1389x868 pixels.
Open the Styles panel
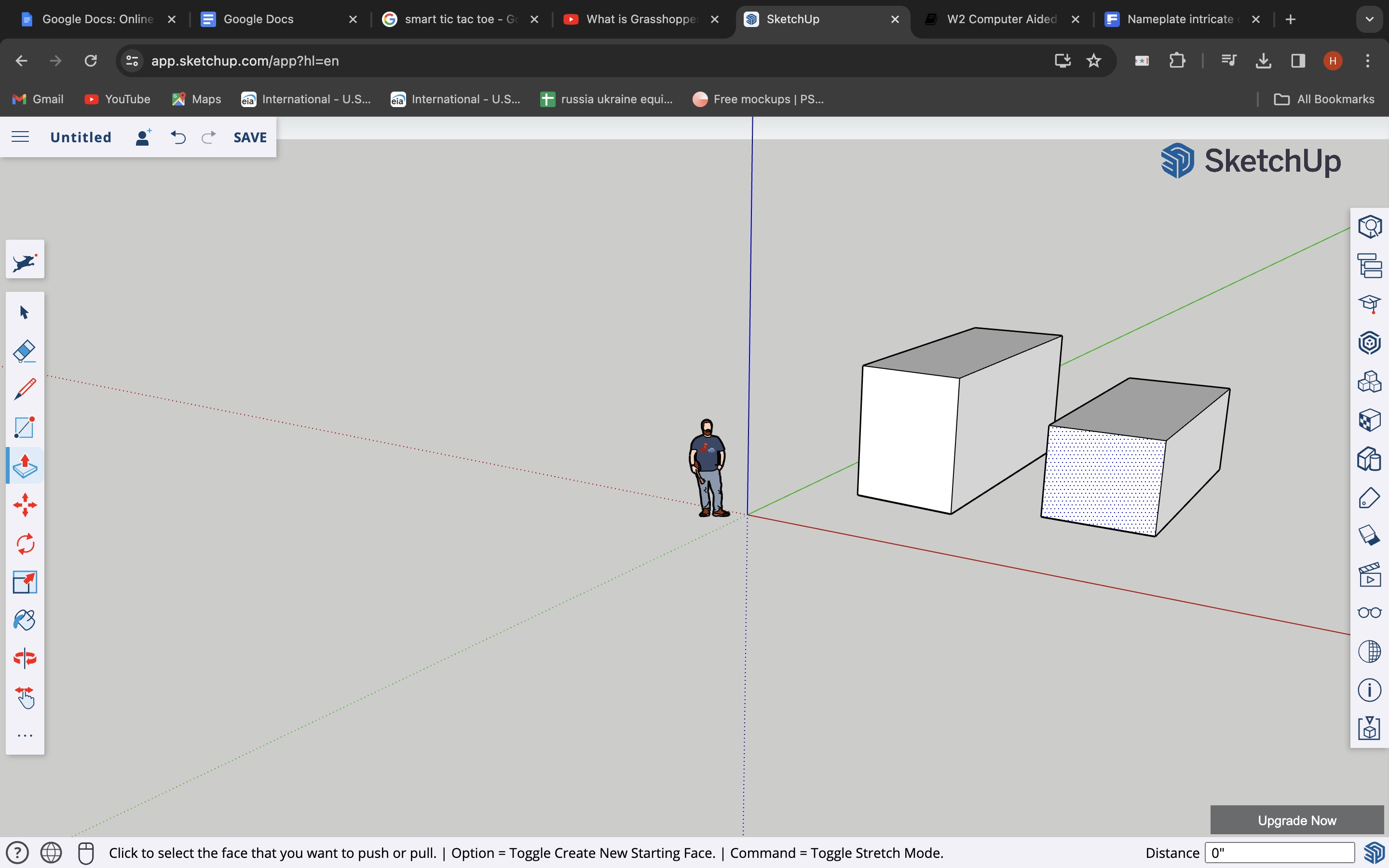pyautogui.click(x=1370, y=459)
